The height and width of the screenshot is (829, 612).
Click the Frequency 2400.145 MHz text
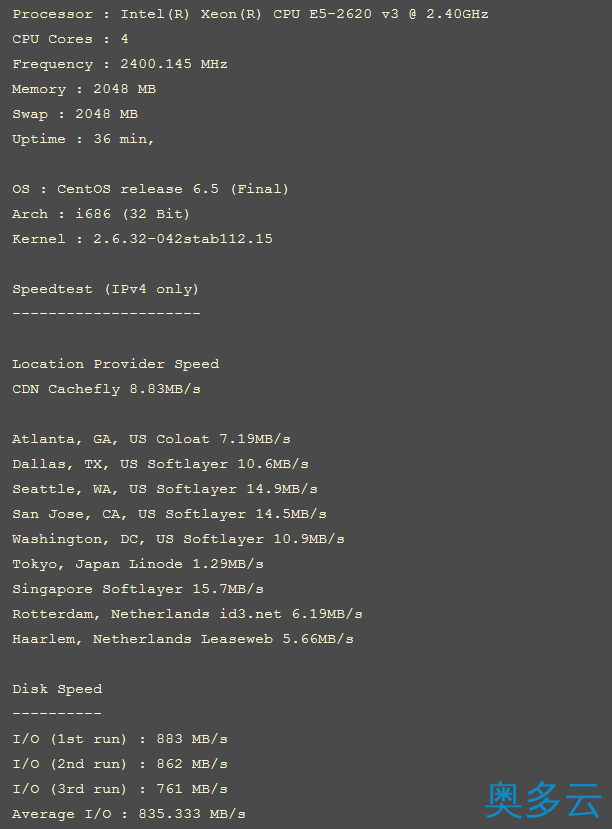[120, 65]
